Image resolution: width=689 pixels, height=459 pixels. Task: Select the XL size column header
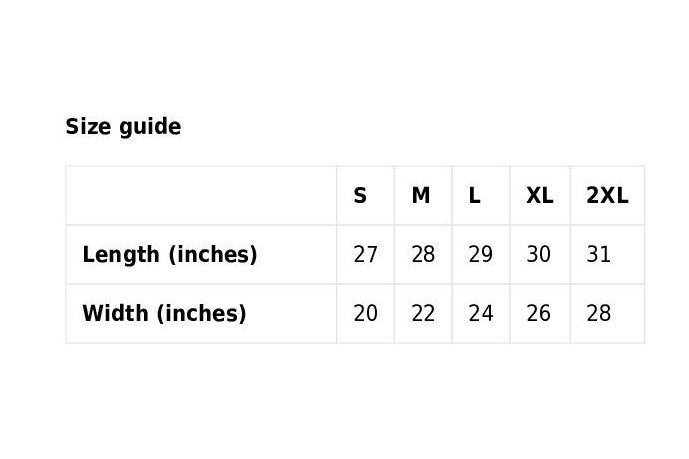click(539, 196)
